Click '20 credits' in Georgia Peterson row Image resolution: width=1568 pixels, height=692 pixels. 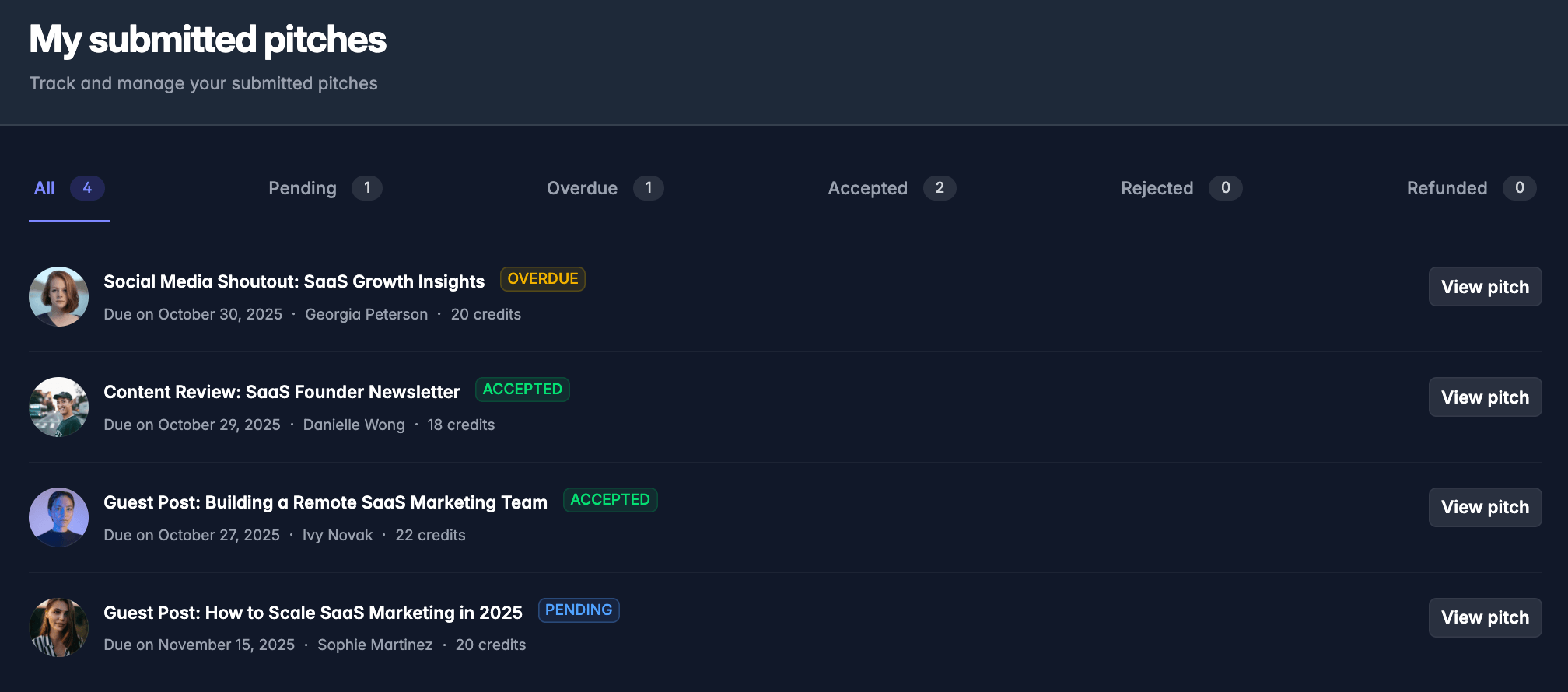coord(486,314)
